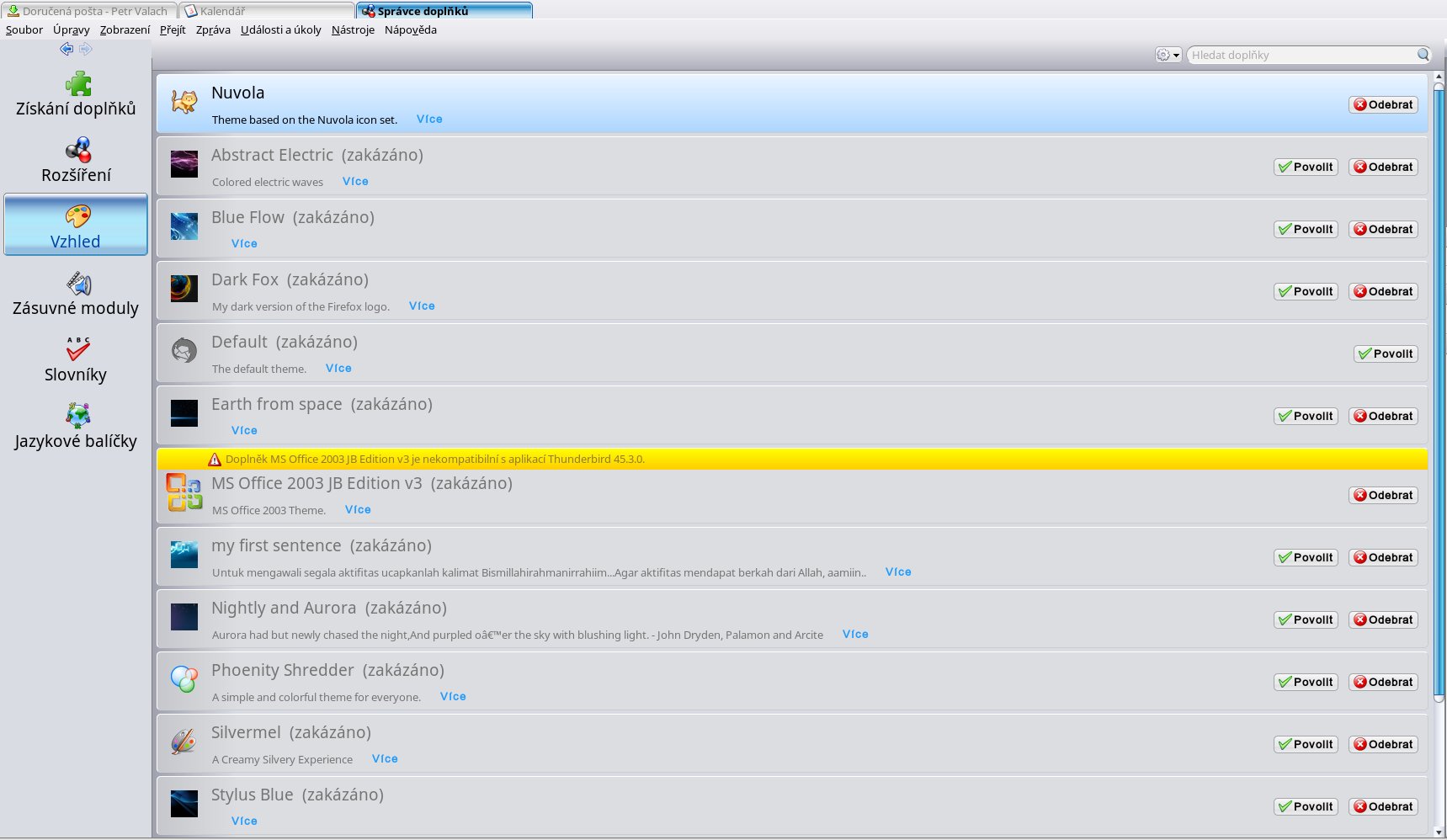Screen dimensions: 1447x840
Task: Click the Phoenity Shredder theme icon
Action: point(184,678)
